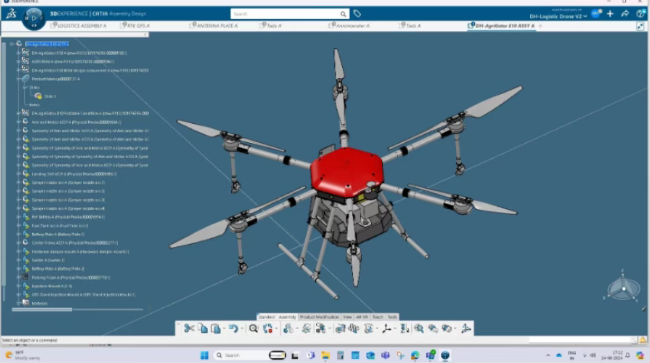The image size is (650, 363).
Task: Click the user profile avatar icon
Action: pyautogui.click(x=596, y=14)
